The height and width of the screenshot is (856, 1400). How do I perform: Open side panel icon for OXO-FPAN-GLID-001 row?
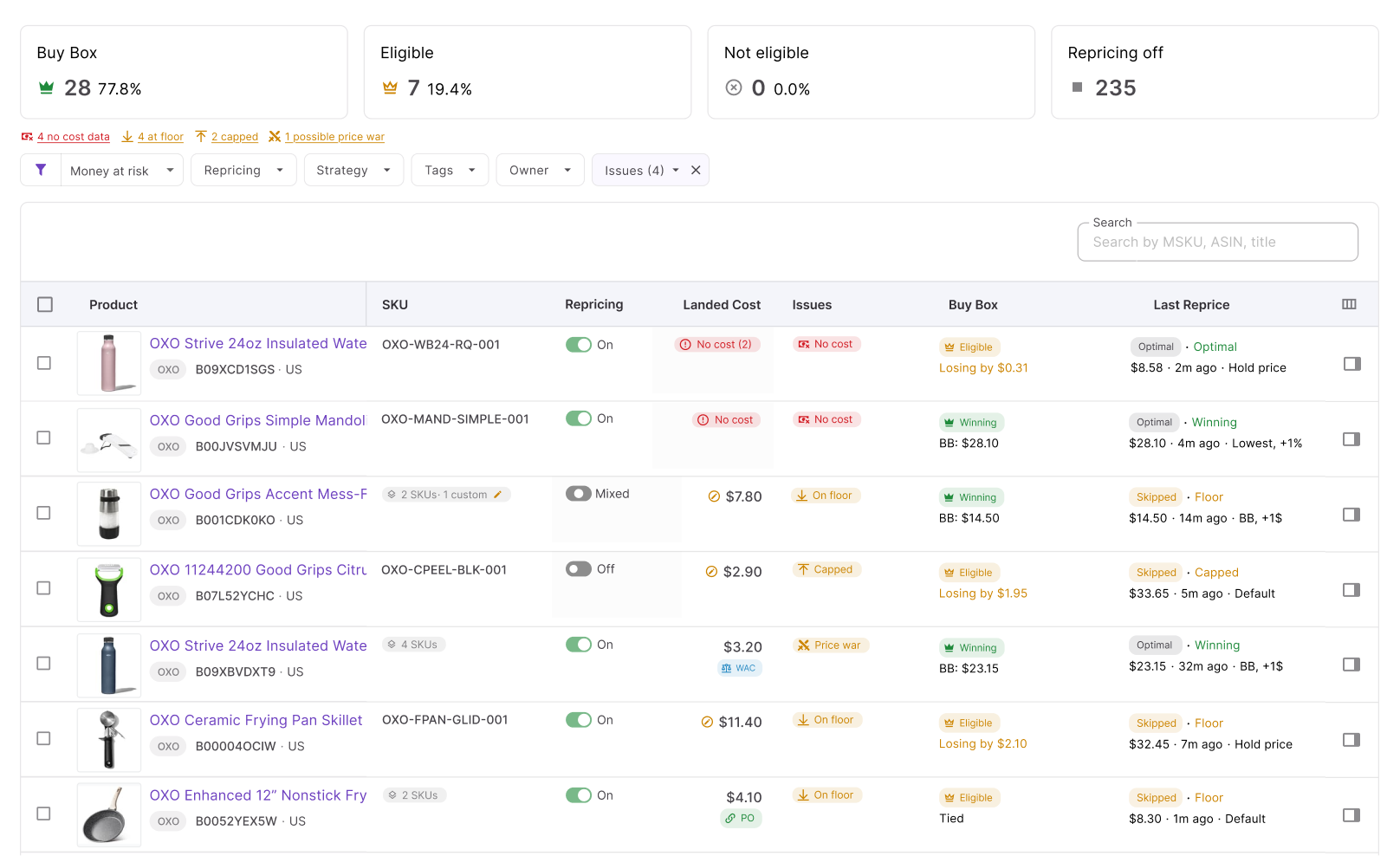1351,740
